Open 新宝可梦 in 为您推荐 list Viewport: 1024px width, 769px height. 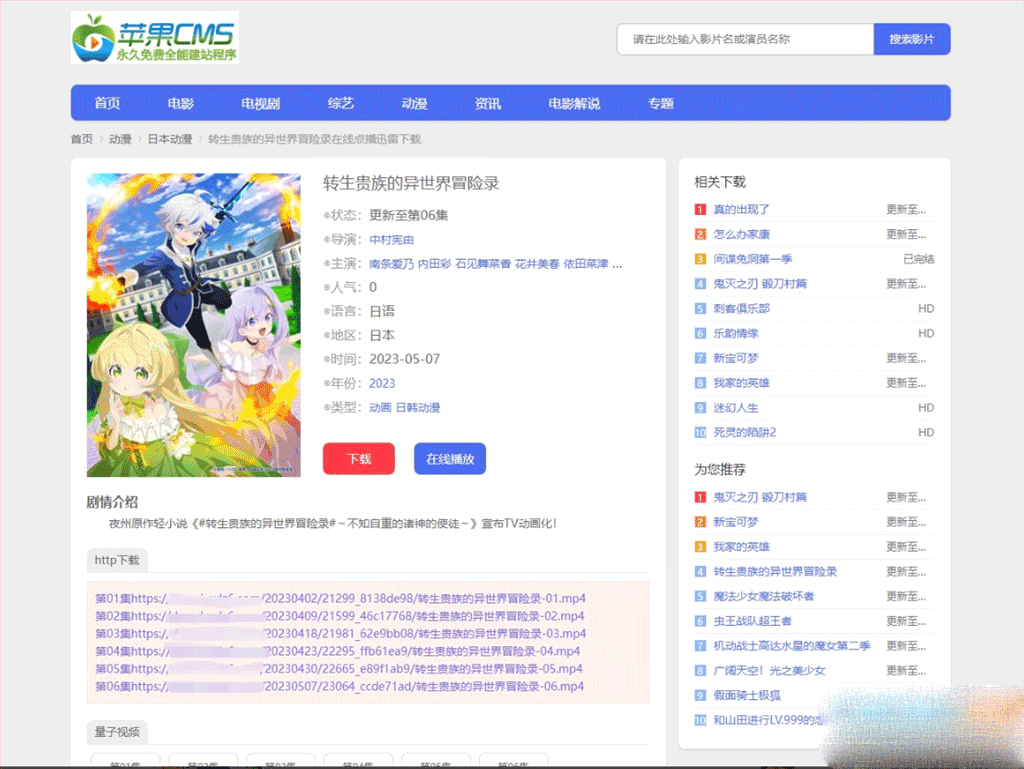[x=736, y=522]
